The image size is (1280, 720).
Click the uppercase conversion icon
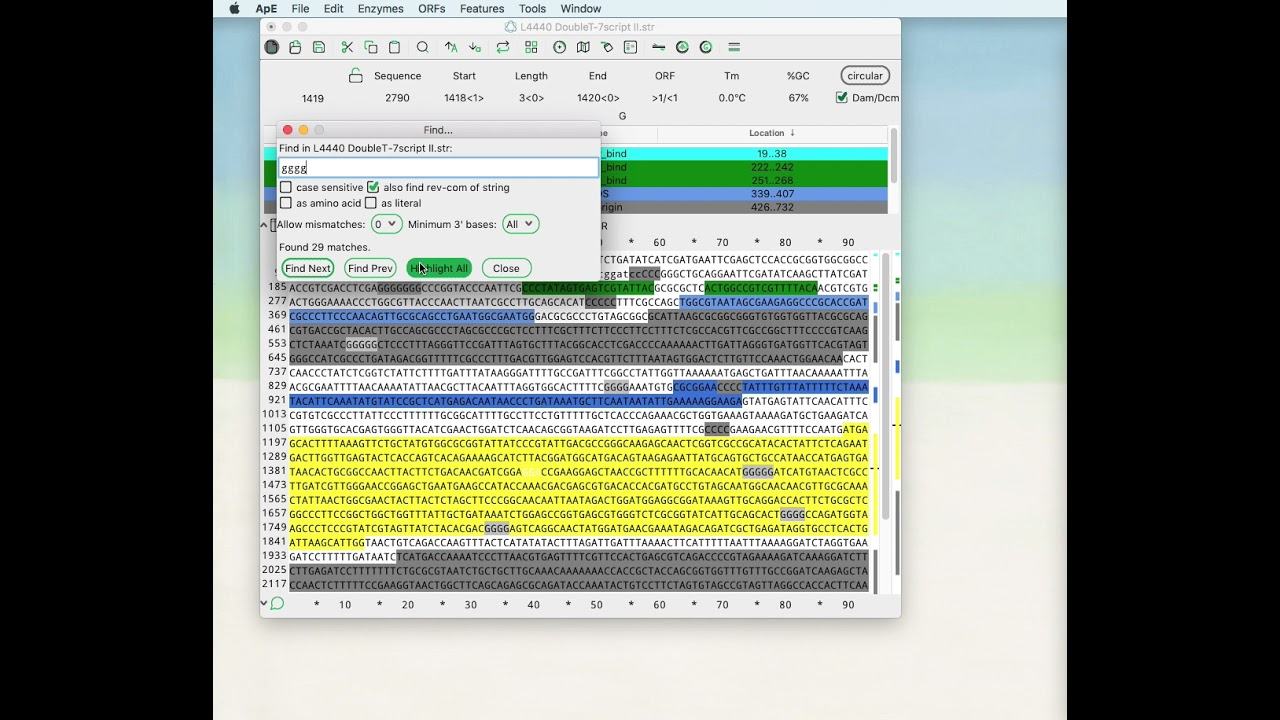coord(451,47)
